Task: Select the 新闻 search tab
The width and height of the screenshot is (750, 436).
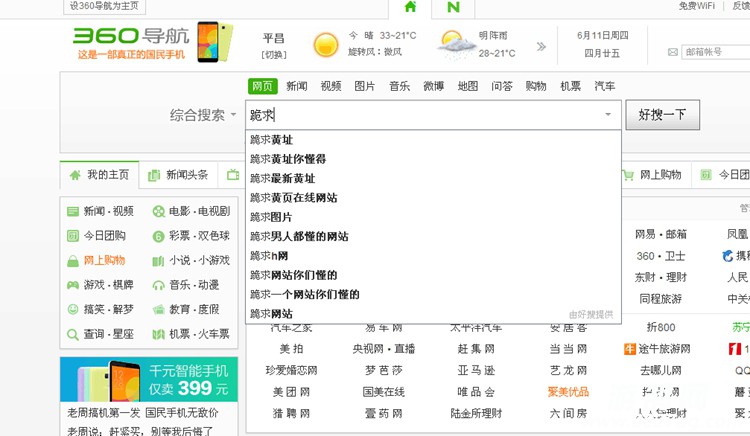Action: pos(297,86)
